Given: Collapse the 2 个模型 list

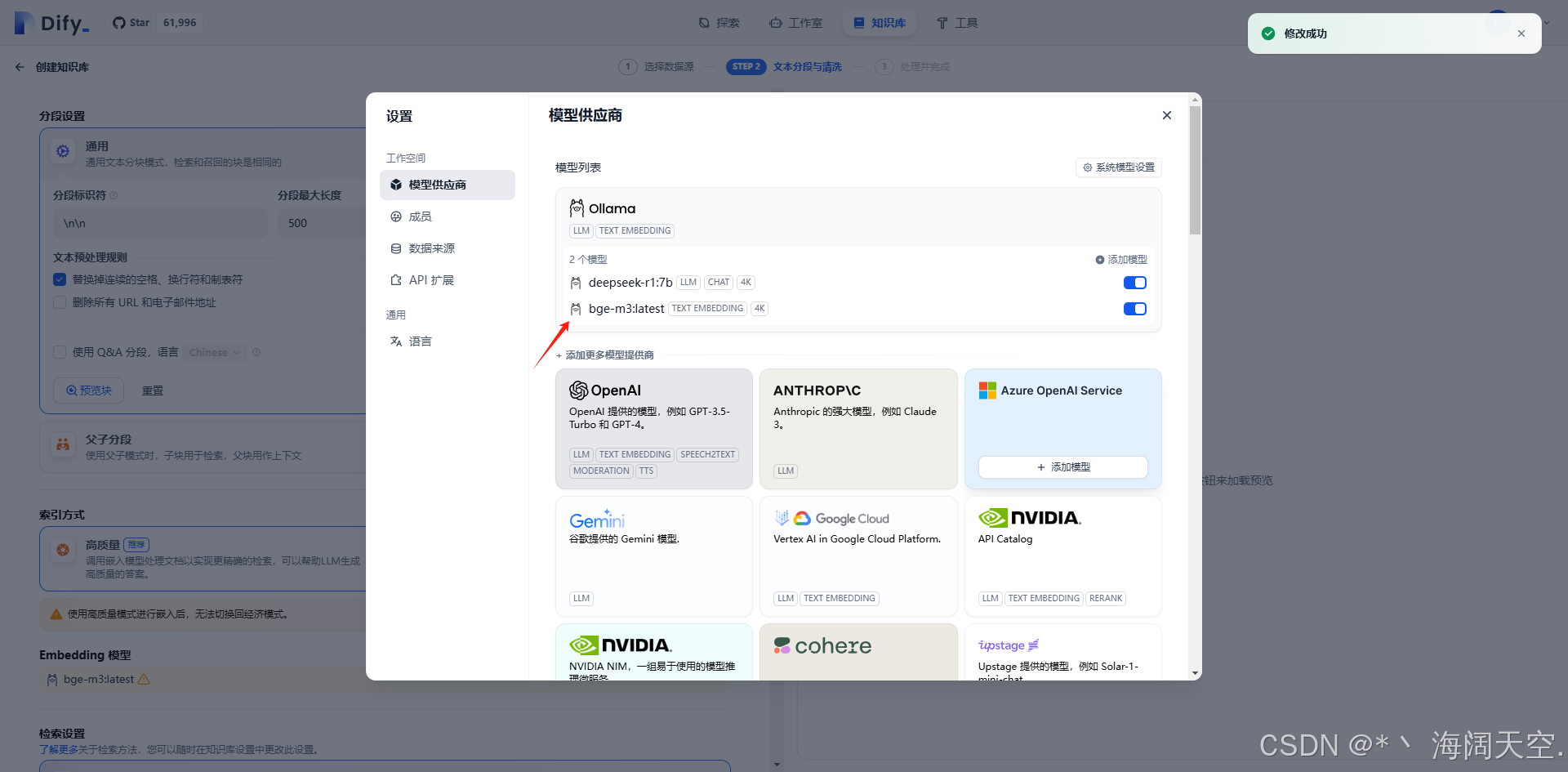Looking at the screenshot, I should click(x=588, y=260).
